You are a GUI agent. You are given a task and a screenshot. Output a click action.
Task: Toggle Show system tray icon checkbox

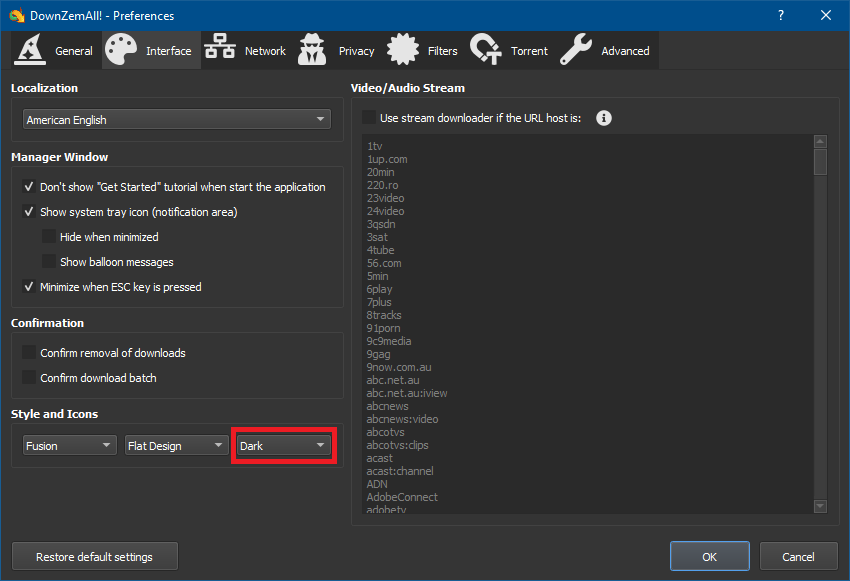[x=29, y=212]
